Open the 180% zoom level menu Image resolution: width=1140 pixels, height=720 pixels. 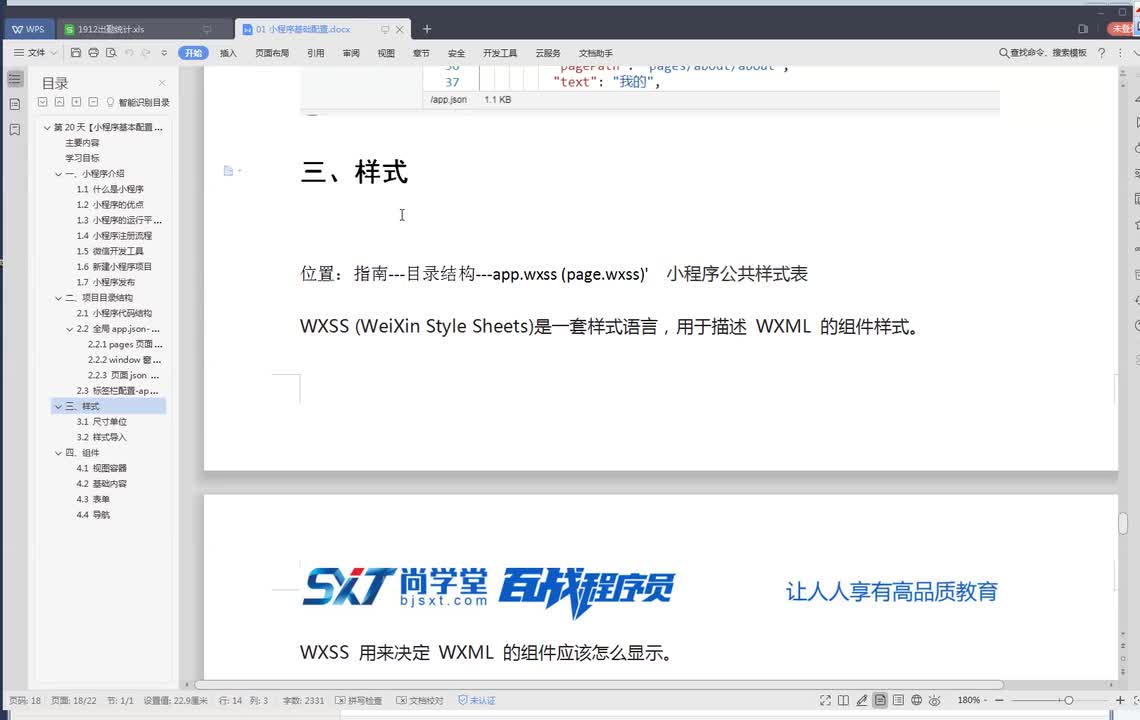(x=972, y=700)
